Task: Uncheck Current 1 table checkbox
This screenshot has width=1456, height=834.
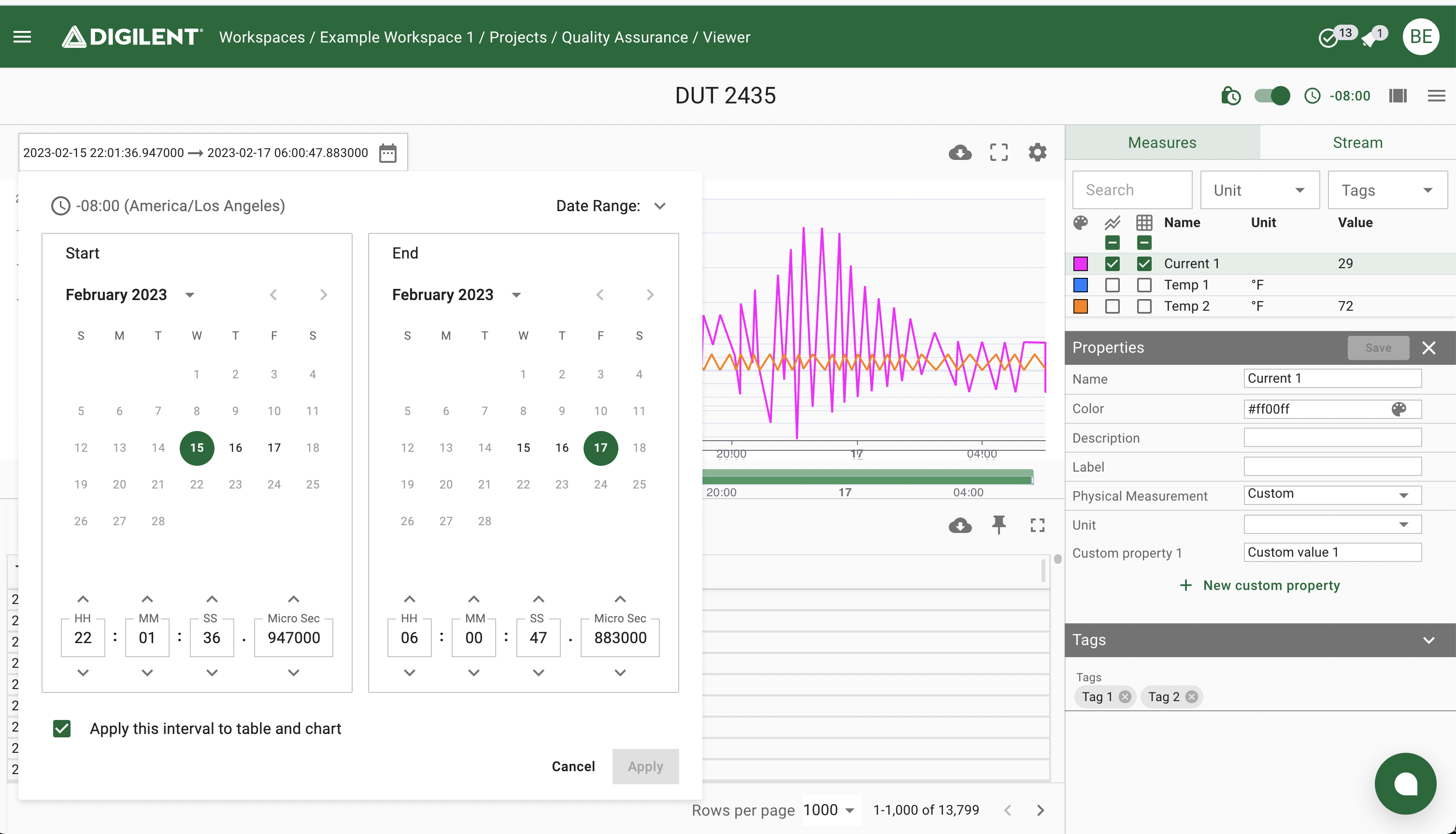Action: click(1144, 264)
